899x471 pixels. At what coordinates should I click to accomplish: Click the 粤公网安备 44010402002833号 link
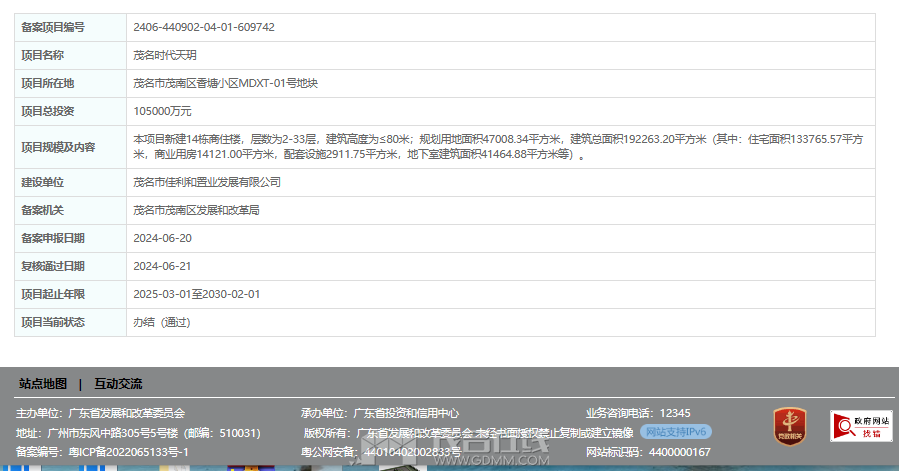pos(381,452)
